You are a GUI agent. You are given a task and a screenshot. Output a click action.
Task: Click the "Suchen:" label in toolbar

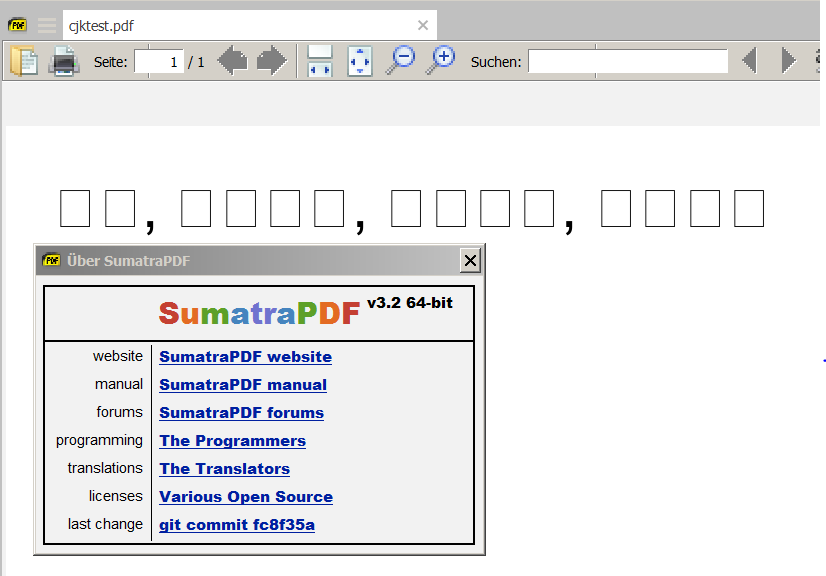496,62
